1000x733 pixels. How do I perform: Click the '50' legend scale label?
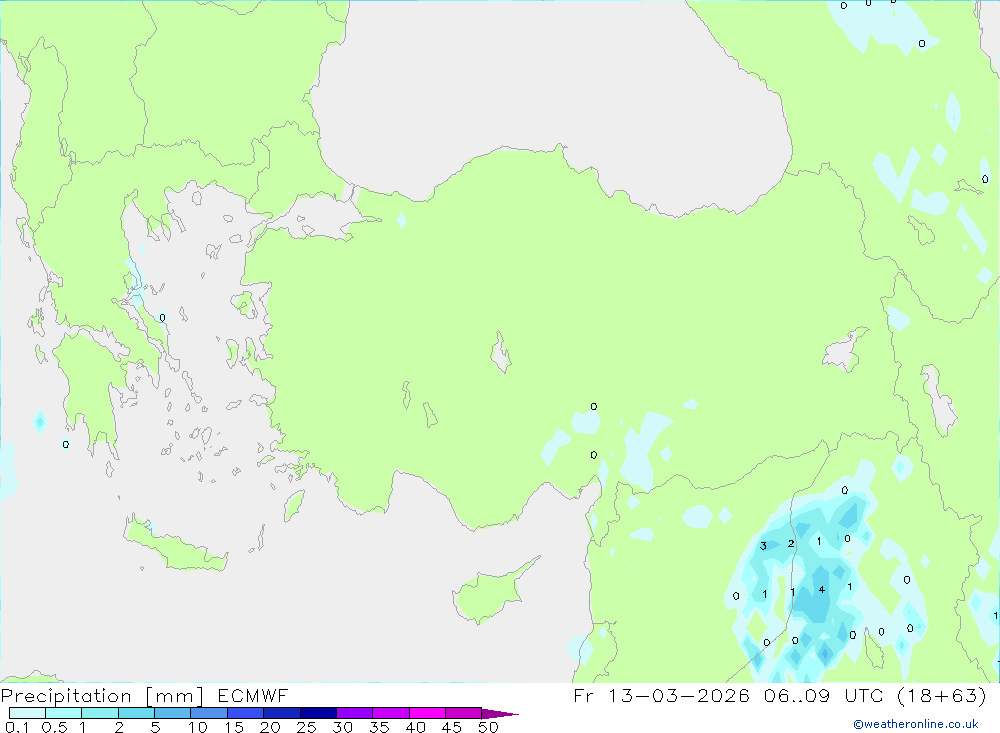pos(489,727)
